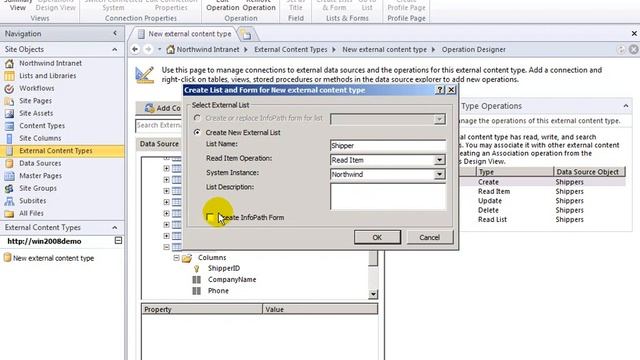Open Site Columns in navigation
The image size is (640, 360).
tap(40, 138)
